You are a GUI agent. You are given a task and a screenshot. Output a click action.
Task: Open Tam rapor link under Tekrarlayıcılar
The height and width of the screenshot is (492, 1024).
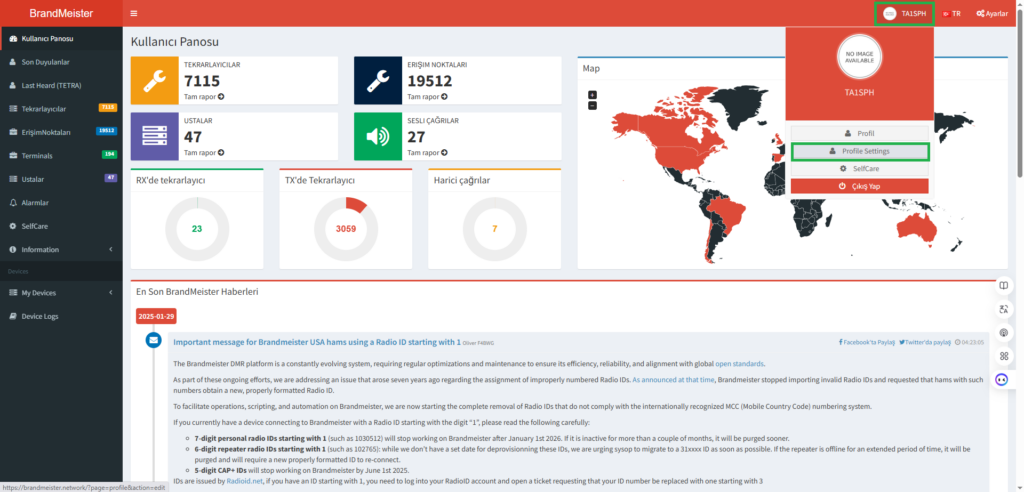click(x=204, y=97)
